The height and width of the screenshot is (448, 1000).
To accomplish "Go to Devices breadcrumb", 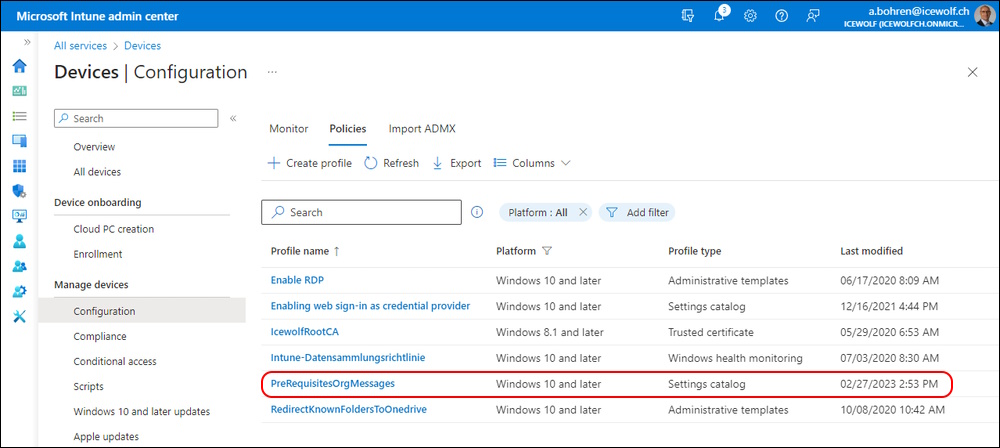I will point(142,46).
